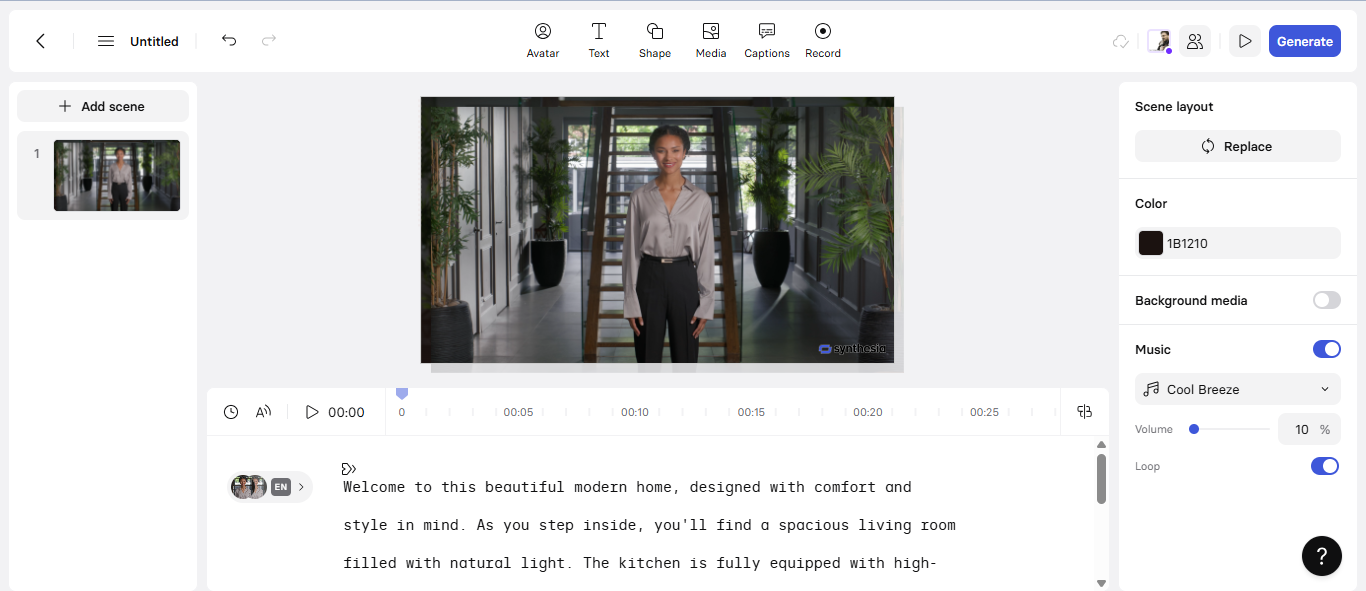1366x591 pixels.
Task: Open the Avatar tool
Action: [543, 41]
